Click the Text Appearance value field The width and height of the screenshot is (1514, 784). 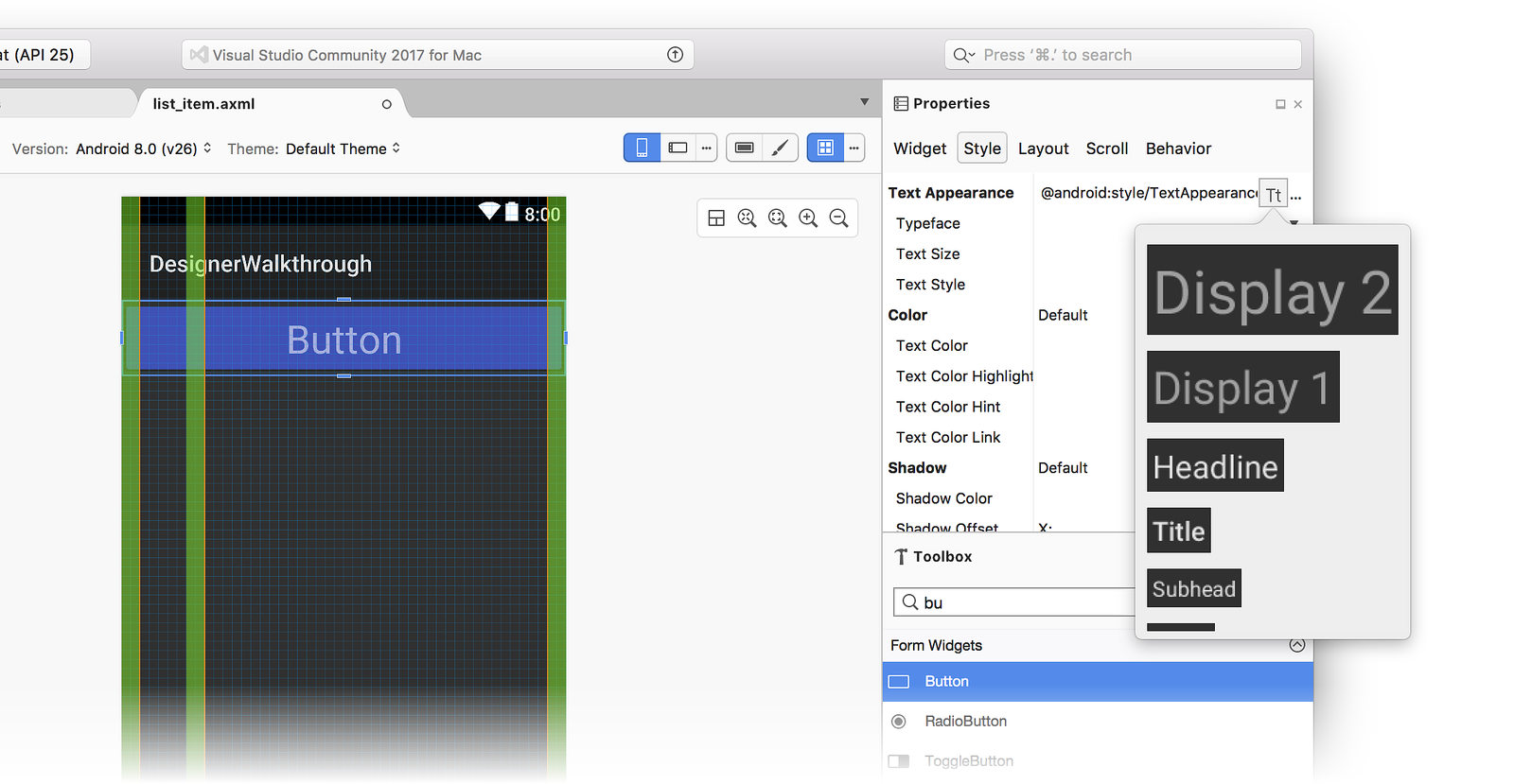1148,193
